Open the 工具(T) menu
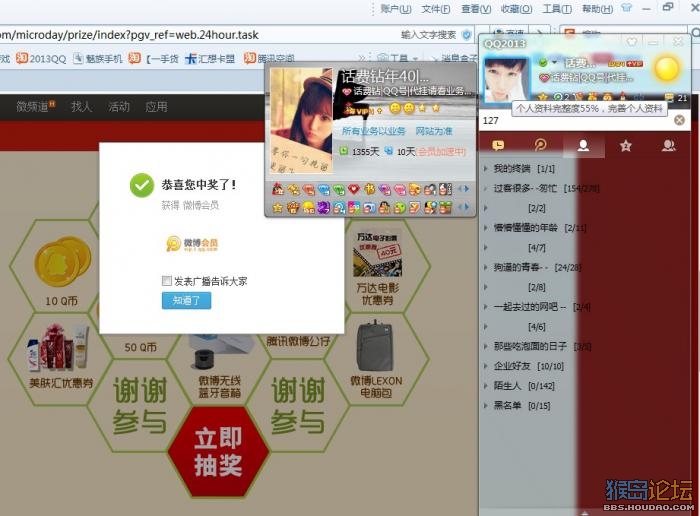The height and width of the screenshot is (516, 700). (x=557, y=8)
